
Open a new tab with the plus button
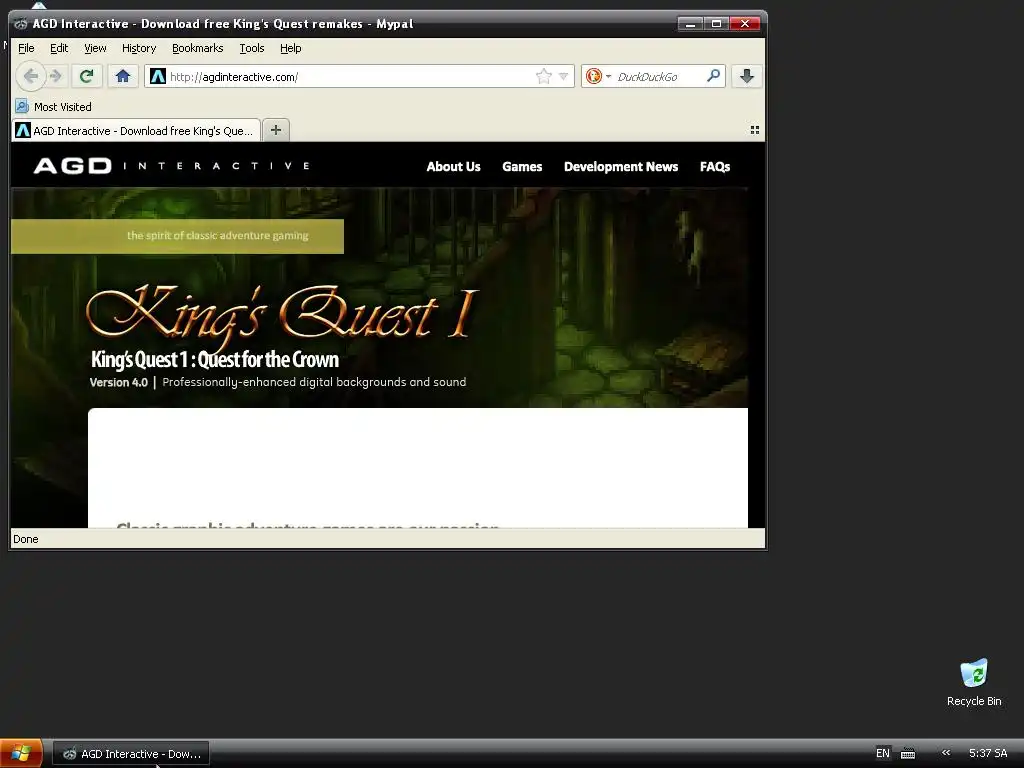point(276,130)
